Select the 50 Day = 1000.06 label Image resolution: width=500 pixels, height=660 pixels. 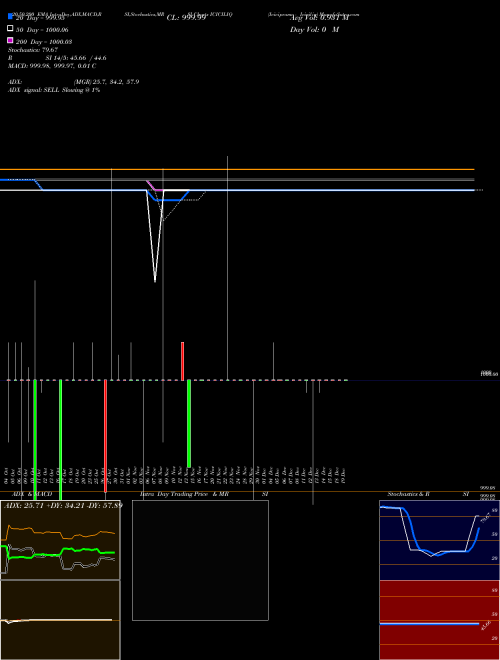coord(42,30)
